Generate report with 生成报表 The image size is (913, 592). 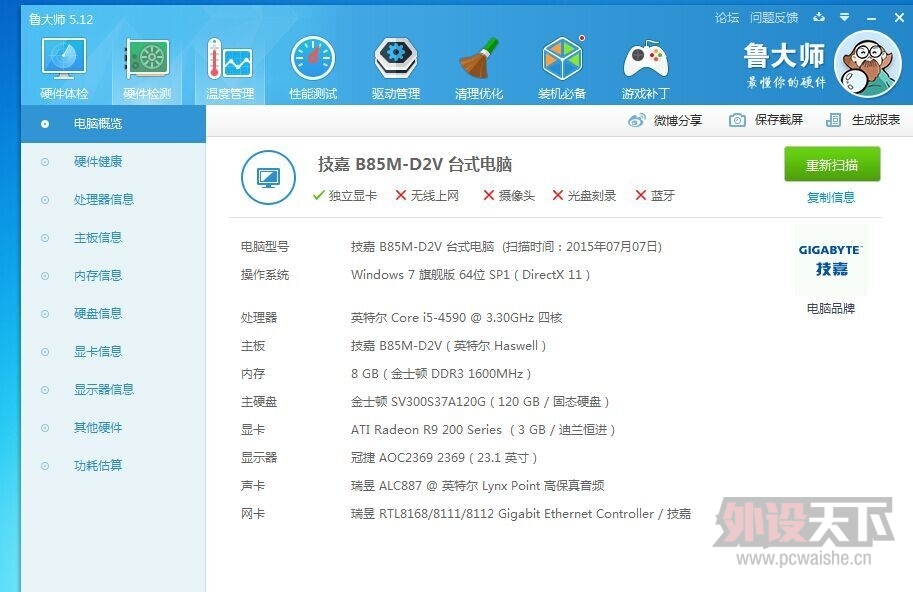point(863,120)
